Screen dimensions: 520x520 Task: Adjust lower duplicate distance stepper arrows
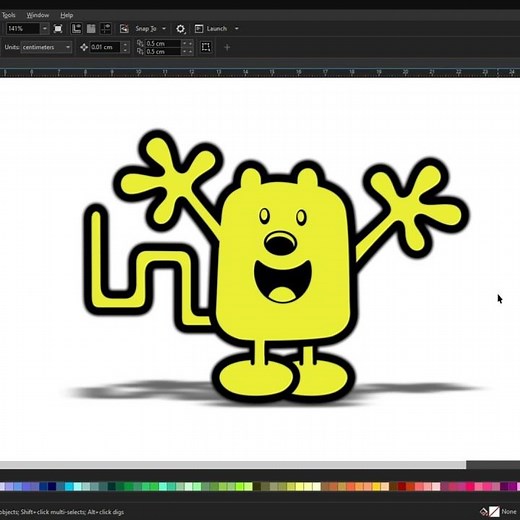pyautogui.click(x=187, y=51)
